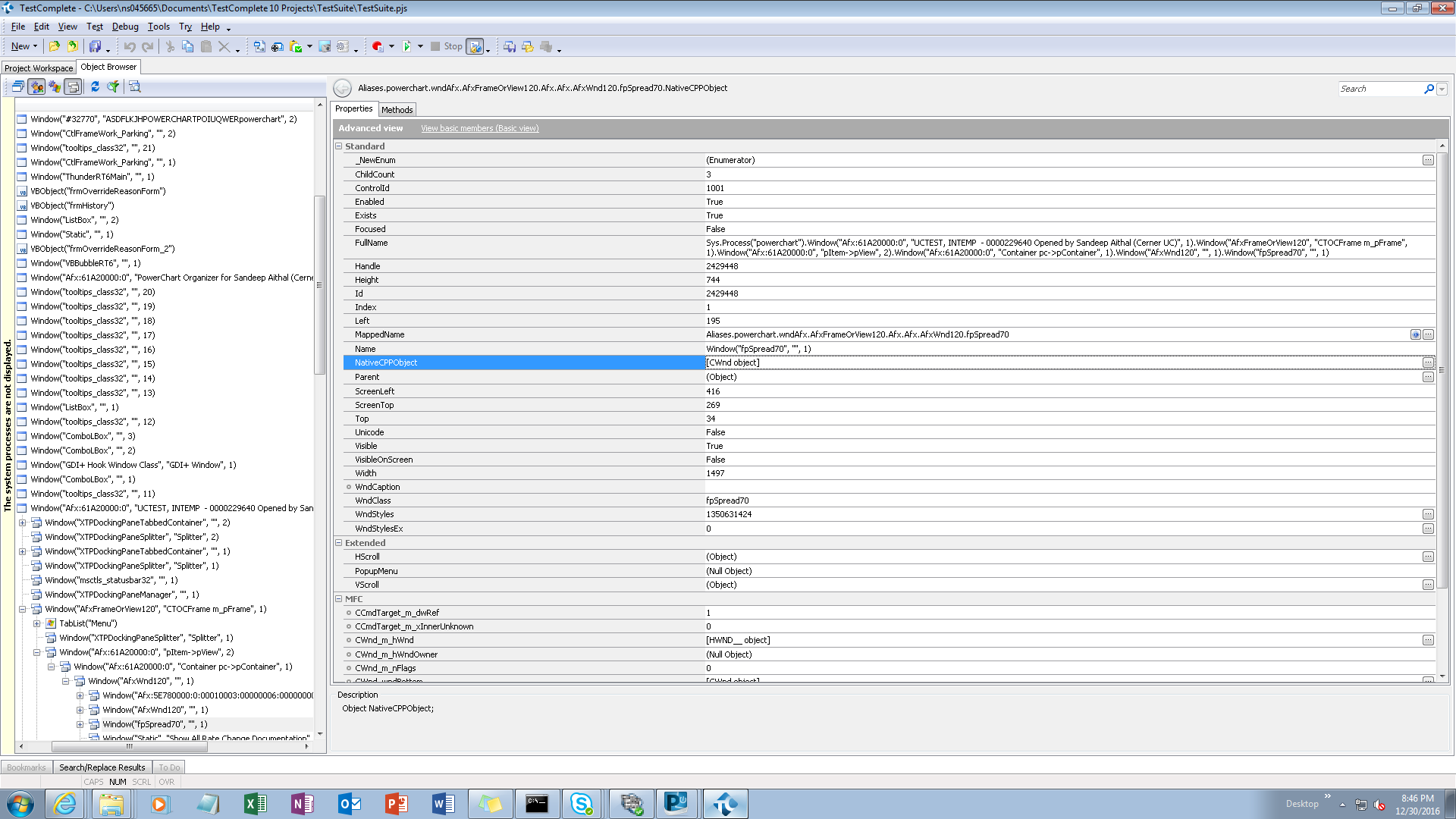Open the New button dropdown arrow
The image size is (1456, 819).
coord(35,47)
